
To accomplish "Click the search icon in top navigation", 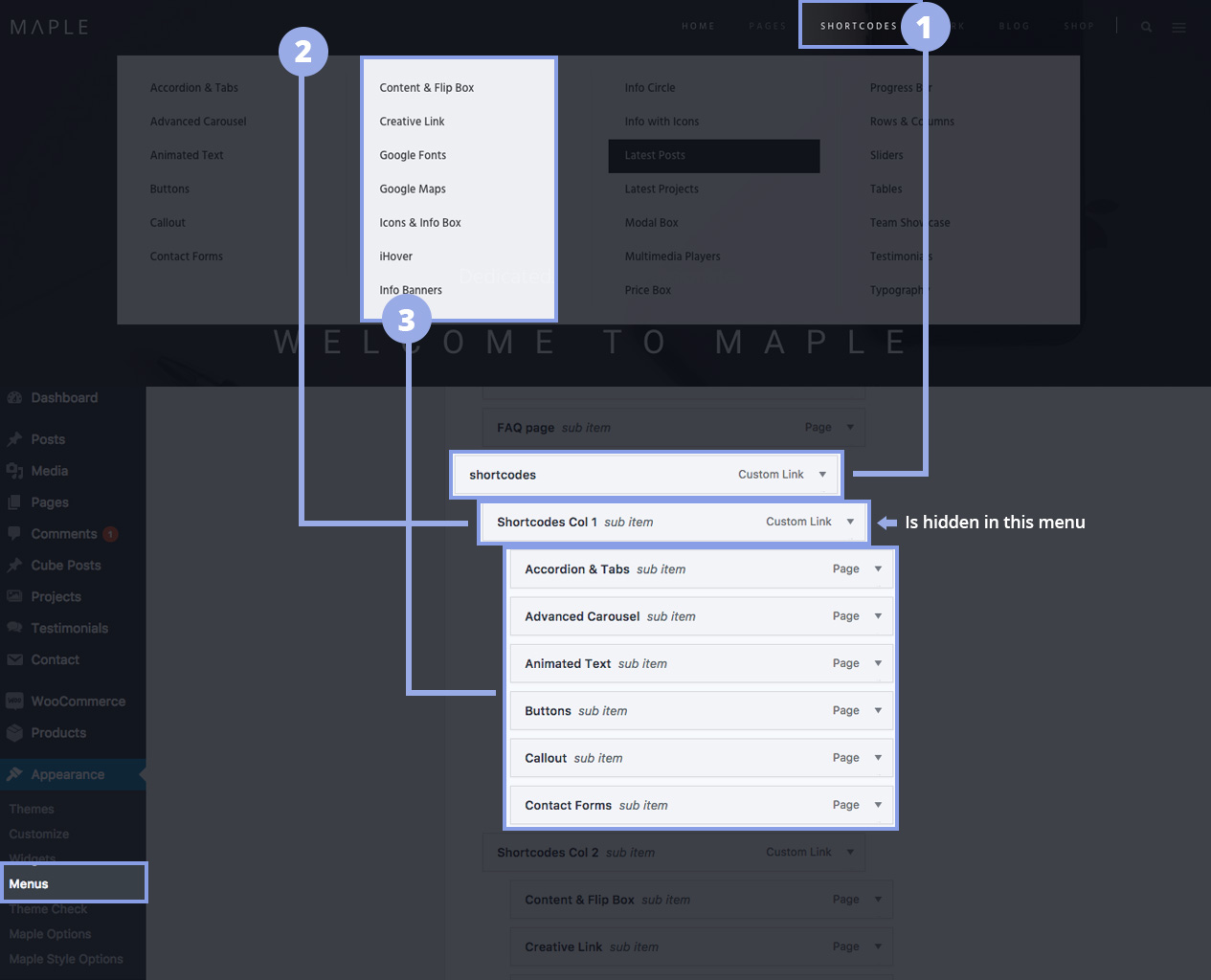I will (x=1146, y=27).
